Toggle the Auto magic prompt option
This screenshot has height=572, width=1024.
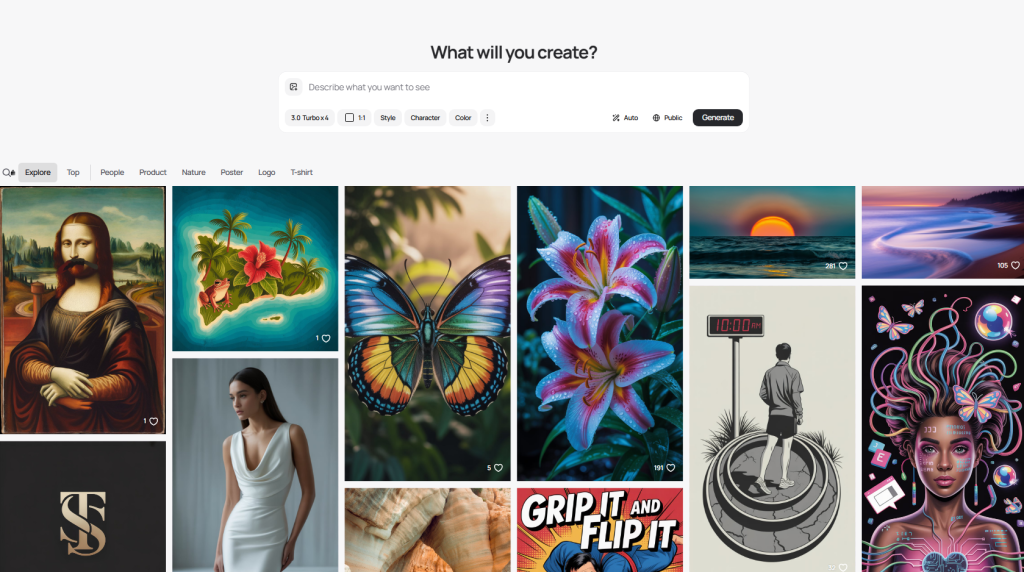(625, 118)
